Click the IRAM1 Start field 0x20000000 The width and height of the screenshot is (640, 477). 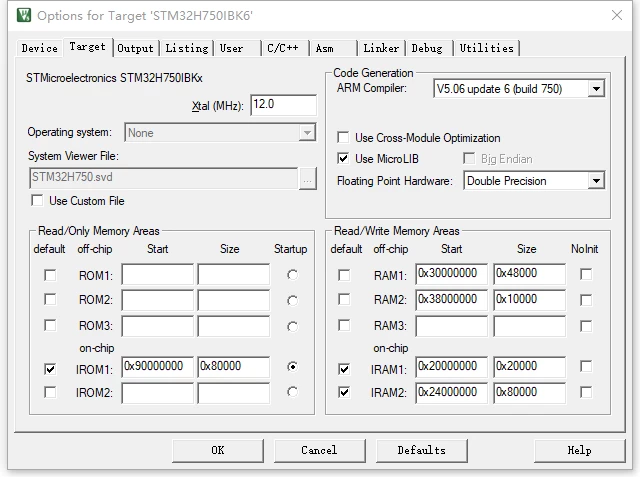[452, 367]
